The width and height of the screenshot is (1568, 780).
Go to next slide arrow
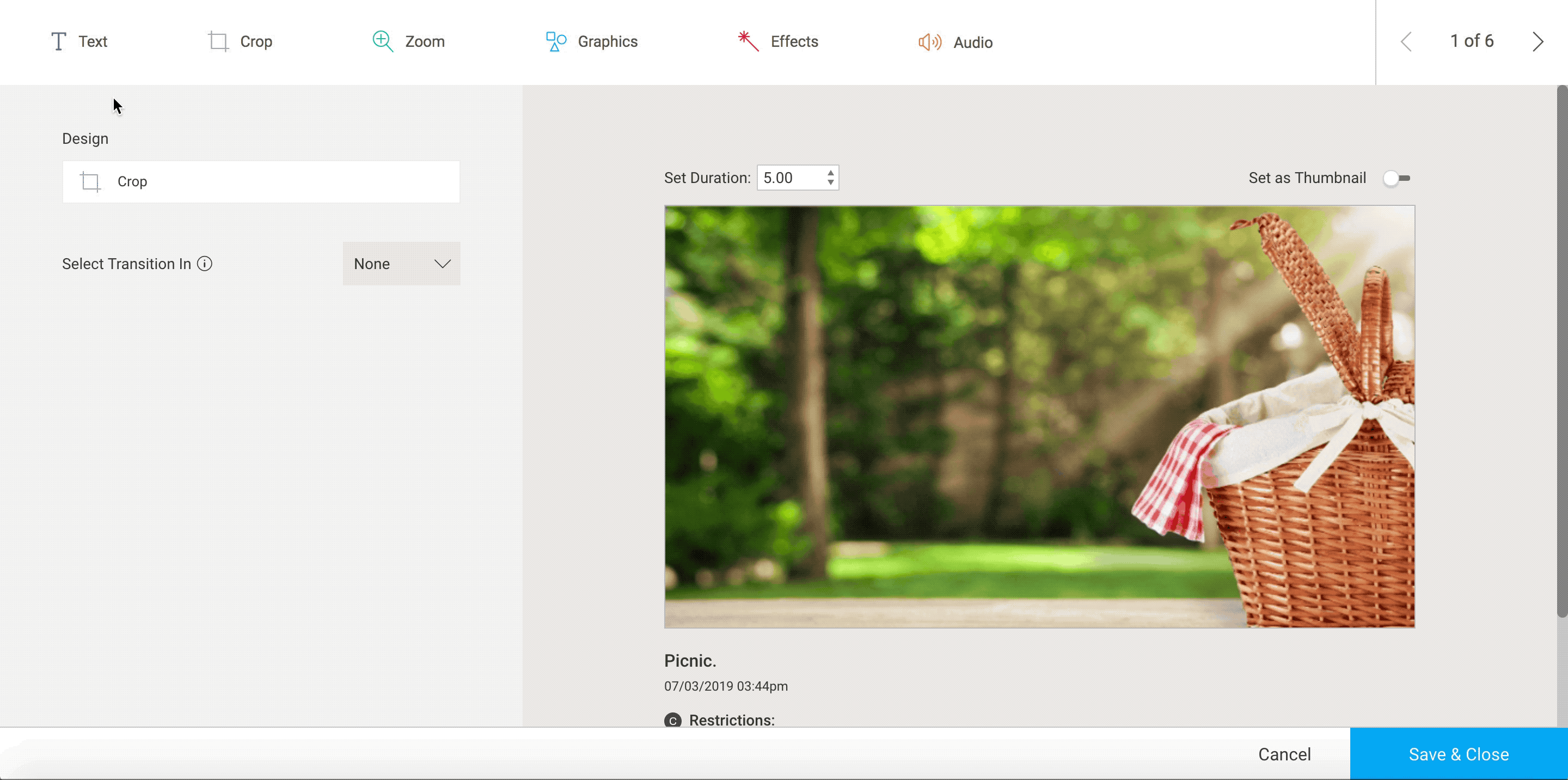(x=1538, y=41)
